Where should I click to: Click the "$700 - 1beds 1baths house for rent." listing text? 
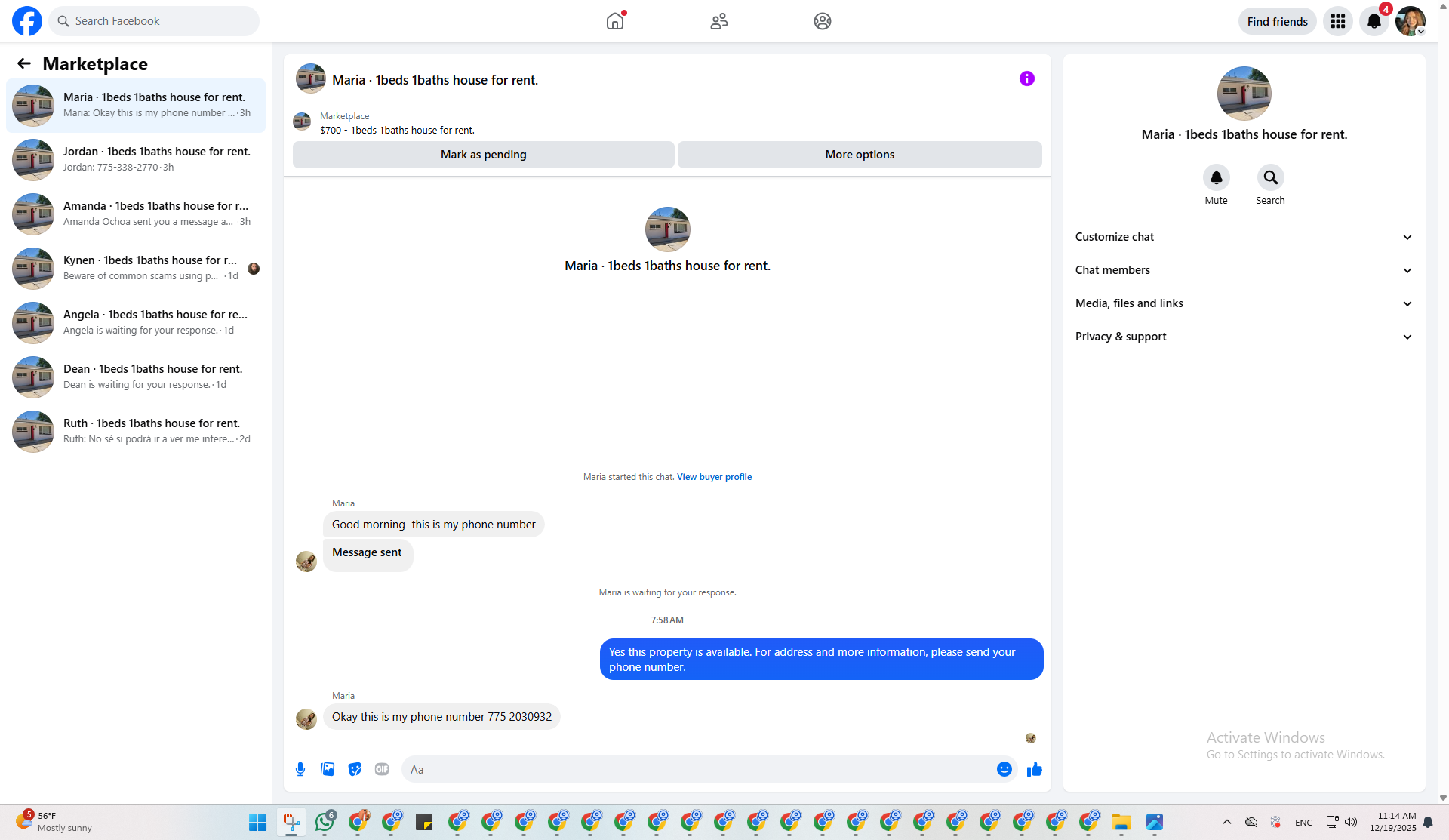(397, 131)
